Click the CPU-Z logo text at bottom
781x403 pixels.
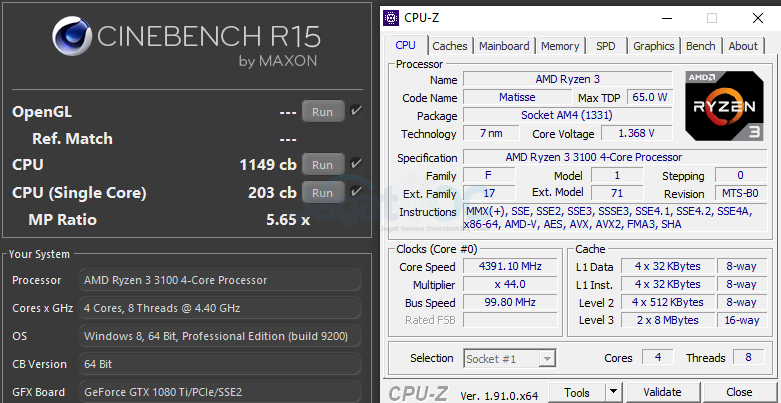pos(420,393)
